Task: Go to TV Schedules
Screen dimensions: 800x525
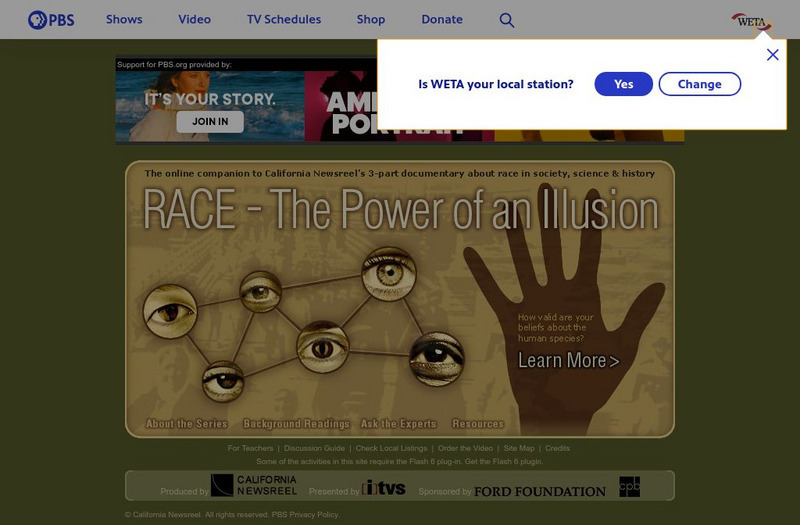Action: click(x=284, y=19)
